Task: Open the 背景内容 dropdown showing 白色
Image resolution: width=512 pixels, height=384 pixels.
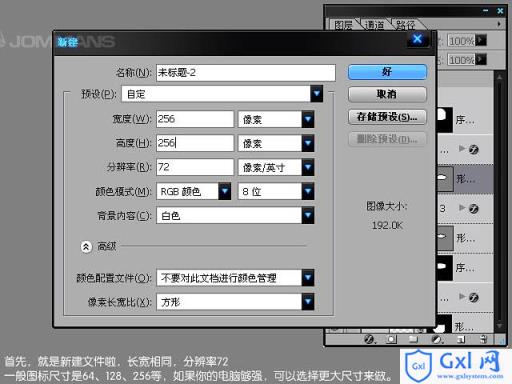Action: tap(235, 215)
